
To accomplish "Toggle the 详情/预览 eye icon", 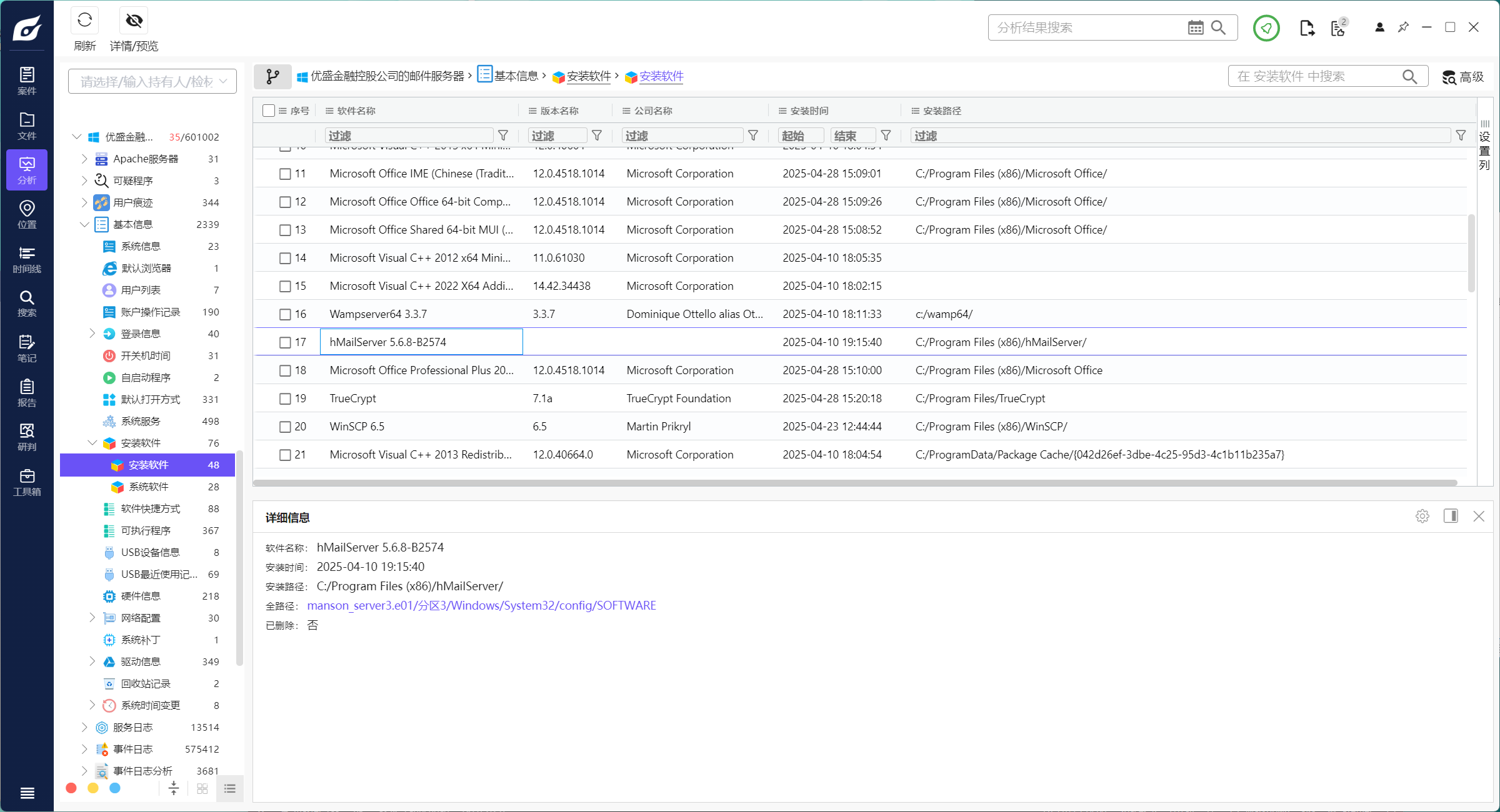I will 134,21.
